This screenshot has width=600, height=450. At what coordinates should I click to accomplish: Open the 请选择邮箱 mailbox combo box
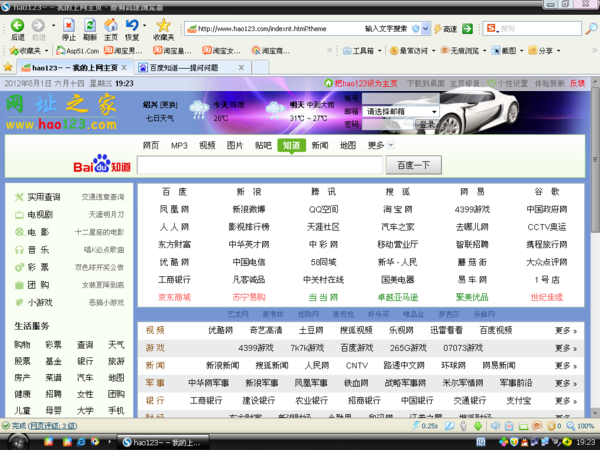(400, 111)
